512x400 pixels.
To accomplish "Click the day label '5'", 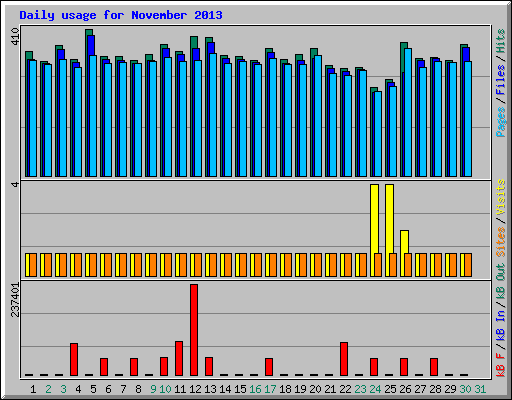I will pyautogui.click(x=93, y=389).
